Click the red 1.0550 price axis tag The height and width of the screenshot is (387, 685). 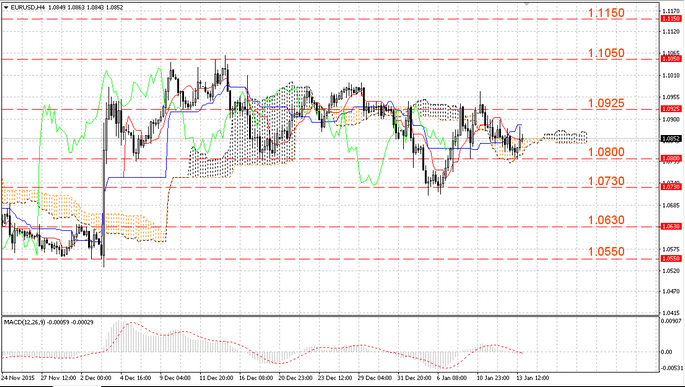click(x=671, y=259)
